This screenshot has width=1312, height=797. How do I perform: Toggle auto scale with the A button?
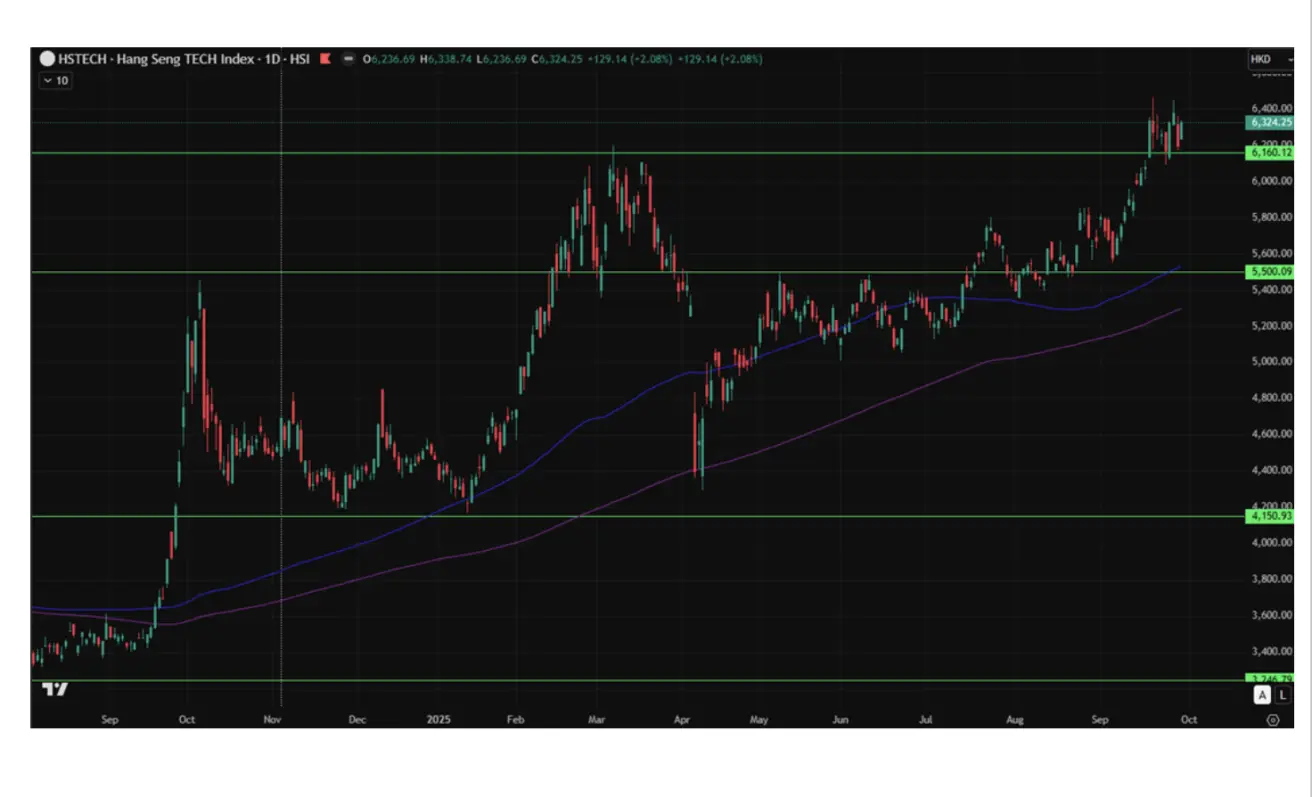click(x=1262, y=695)
